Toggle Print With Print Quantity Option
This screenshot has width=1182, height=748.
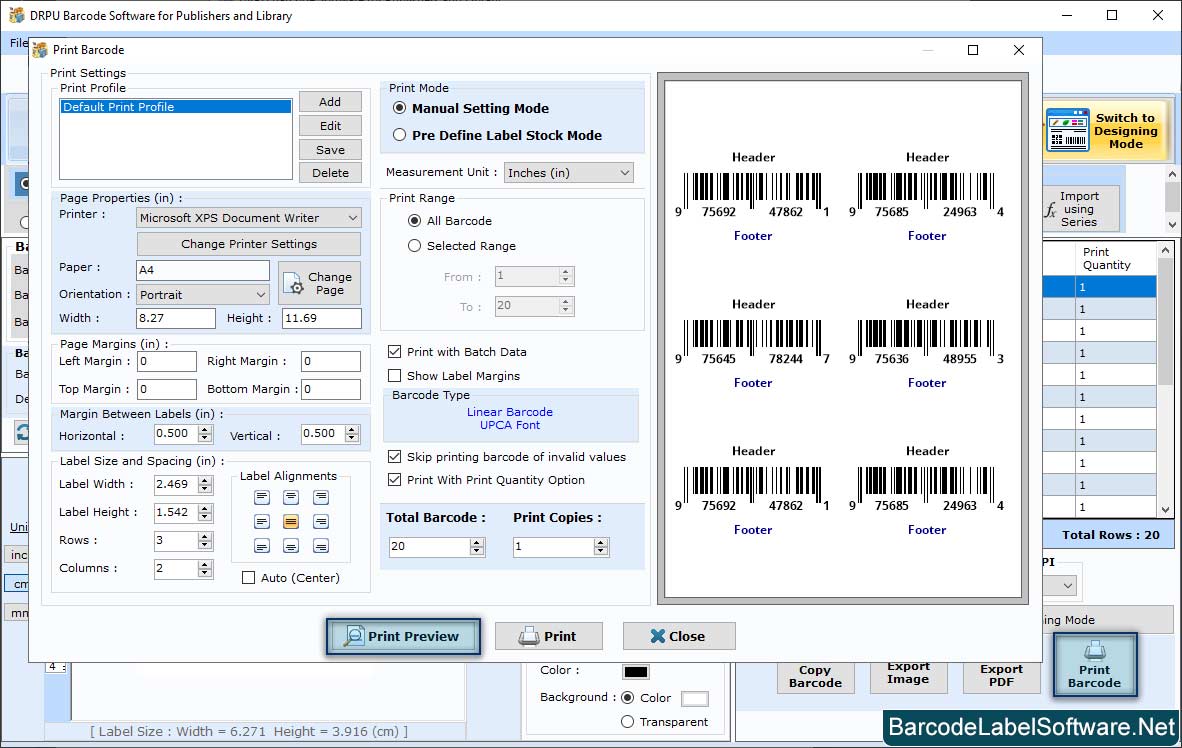coord(394,480)
